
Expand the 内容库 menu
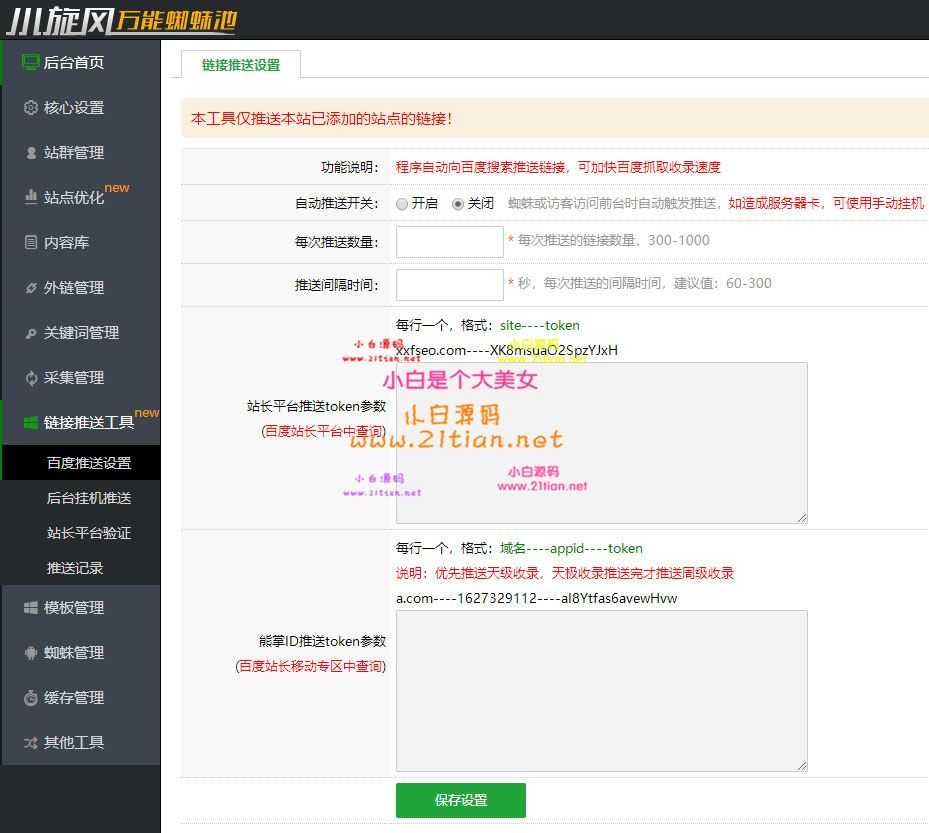coord(81,242)
